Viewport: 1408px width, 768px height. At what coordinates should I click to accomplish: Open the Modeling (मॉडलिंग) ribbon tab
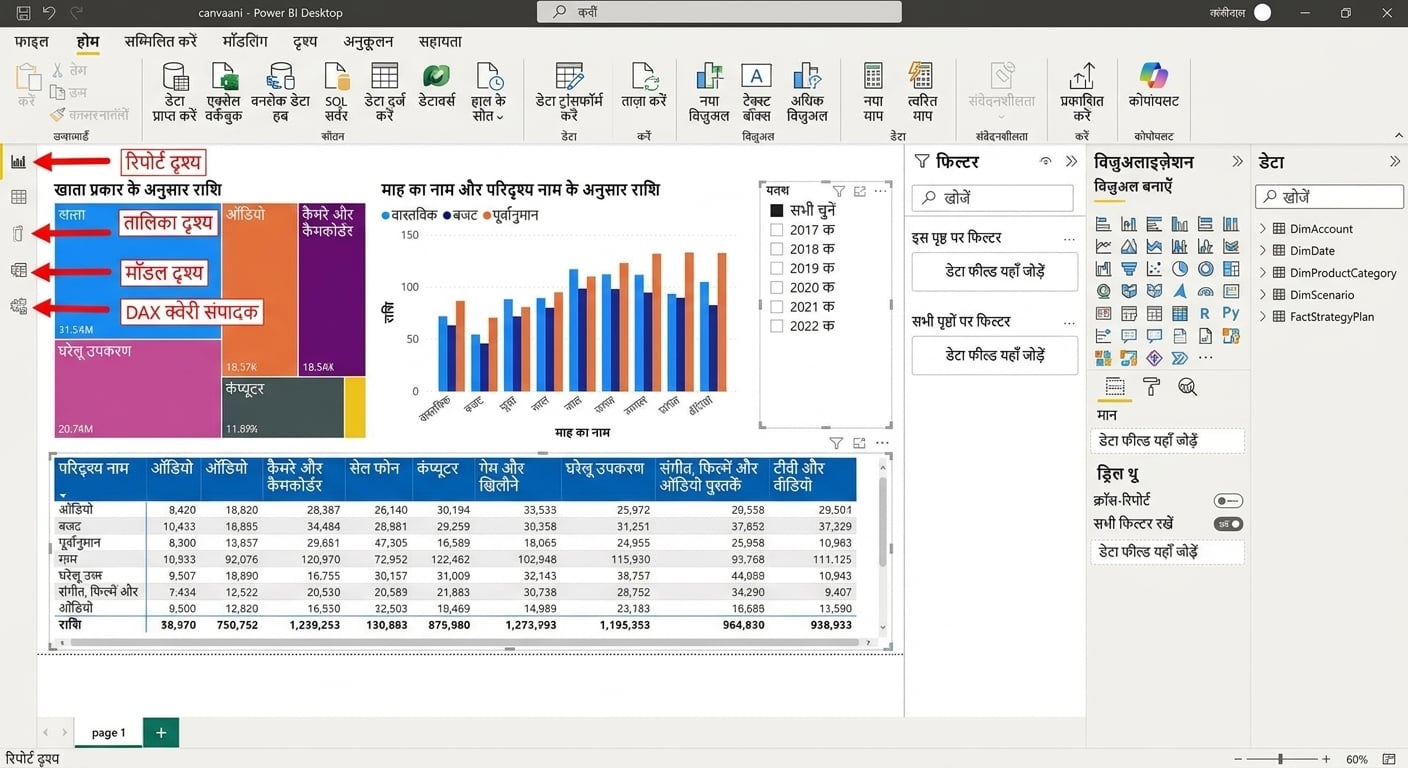point(245,42)
